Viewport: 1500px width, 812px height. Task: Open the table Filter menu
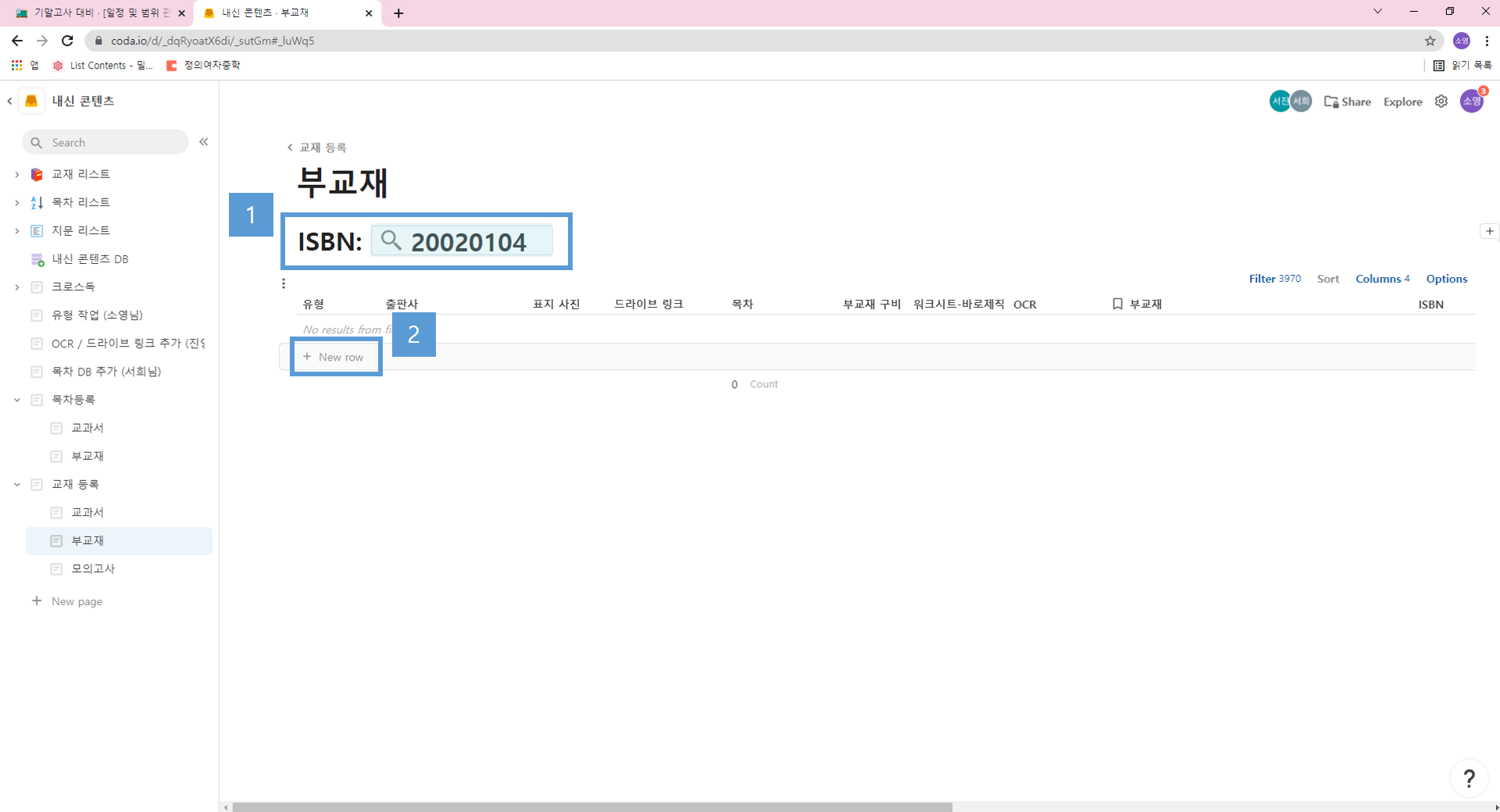(1275, 279)
